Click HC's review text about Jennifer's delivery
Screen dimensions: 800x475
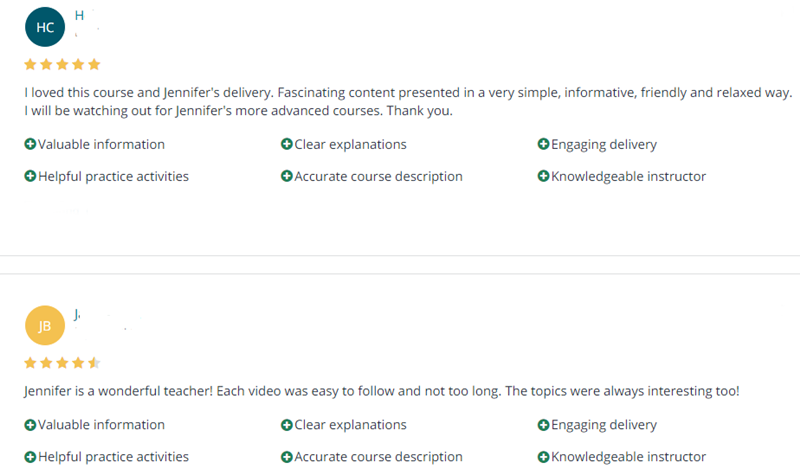pos(408,102)
